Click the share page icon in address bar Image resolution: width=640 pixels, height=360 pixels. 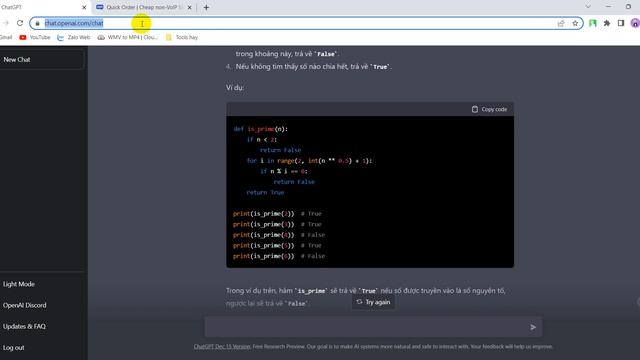561,23
